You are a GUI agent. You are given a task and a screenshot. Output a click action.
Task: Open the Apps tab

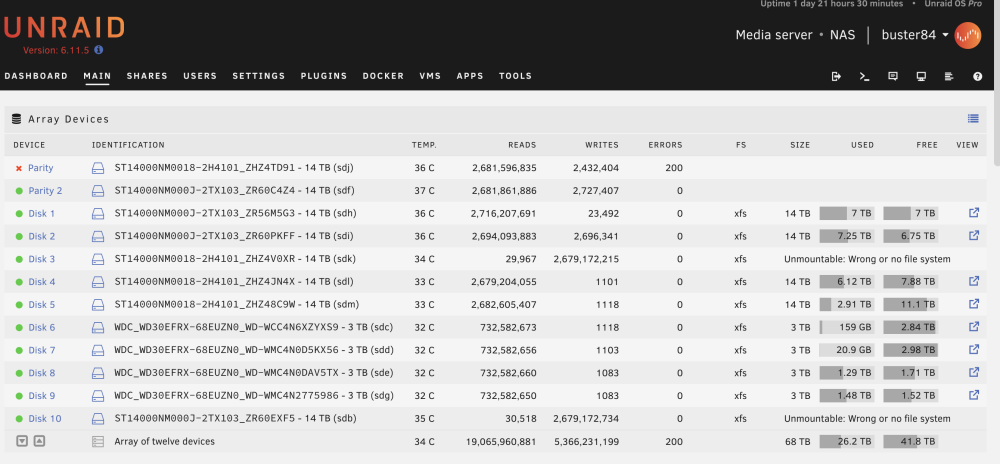pos(470,76)
